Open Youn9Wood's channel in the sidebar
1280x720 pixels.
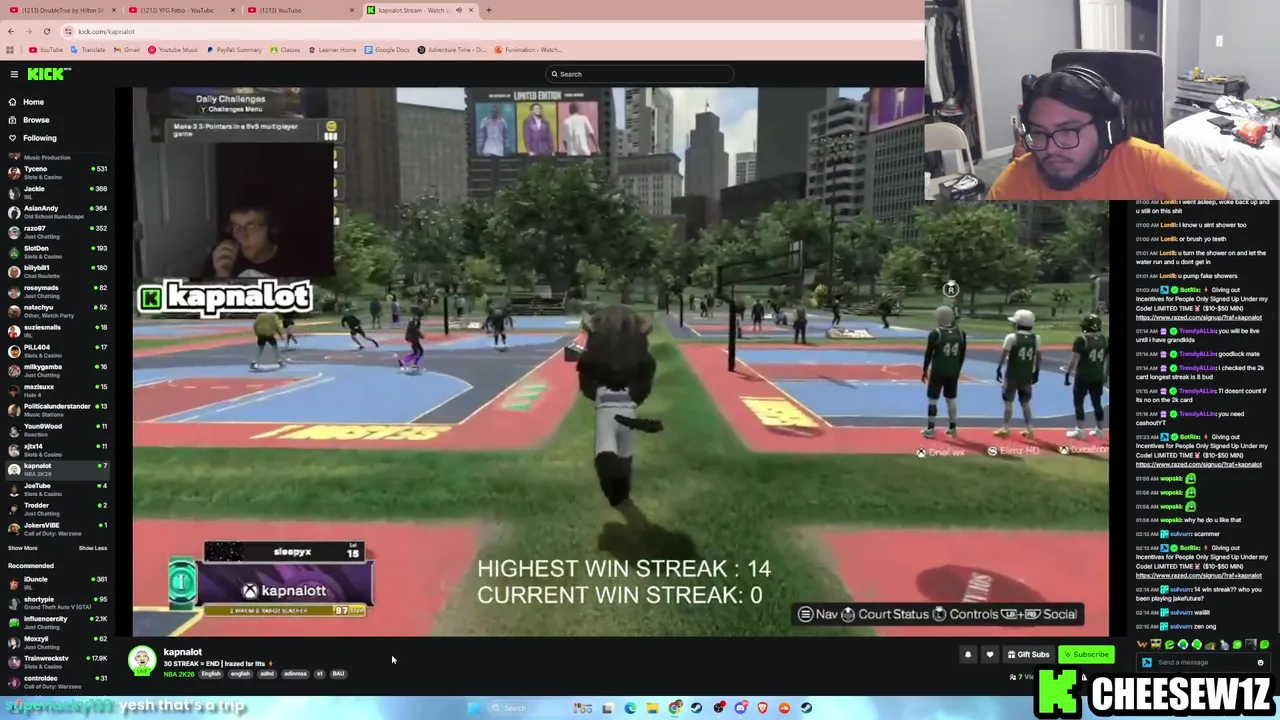(56, 430)
